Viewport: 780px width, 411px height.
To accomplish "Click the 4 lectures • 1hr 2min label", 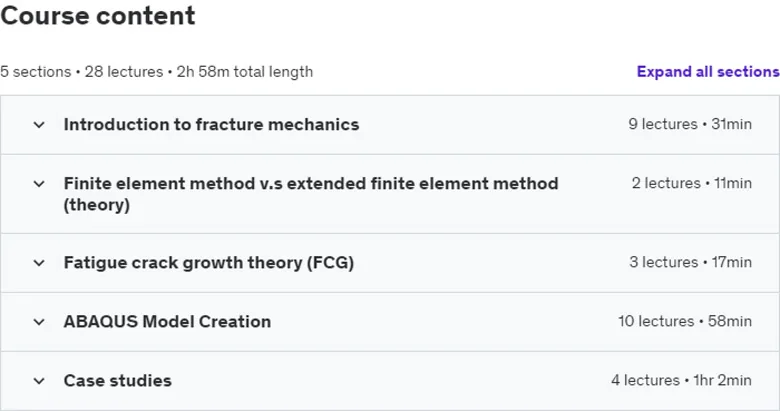I will pos(682,381).
